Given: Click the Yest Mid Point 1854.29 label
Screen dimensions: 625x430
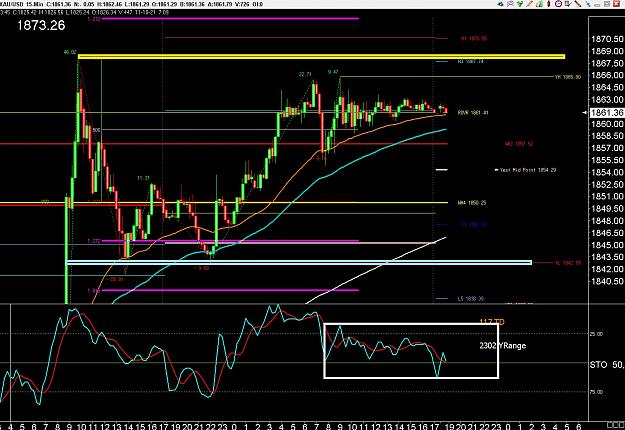Looking at the screenshot, I should click(x=528, y=170).
